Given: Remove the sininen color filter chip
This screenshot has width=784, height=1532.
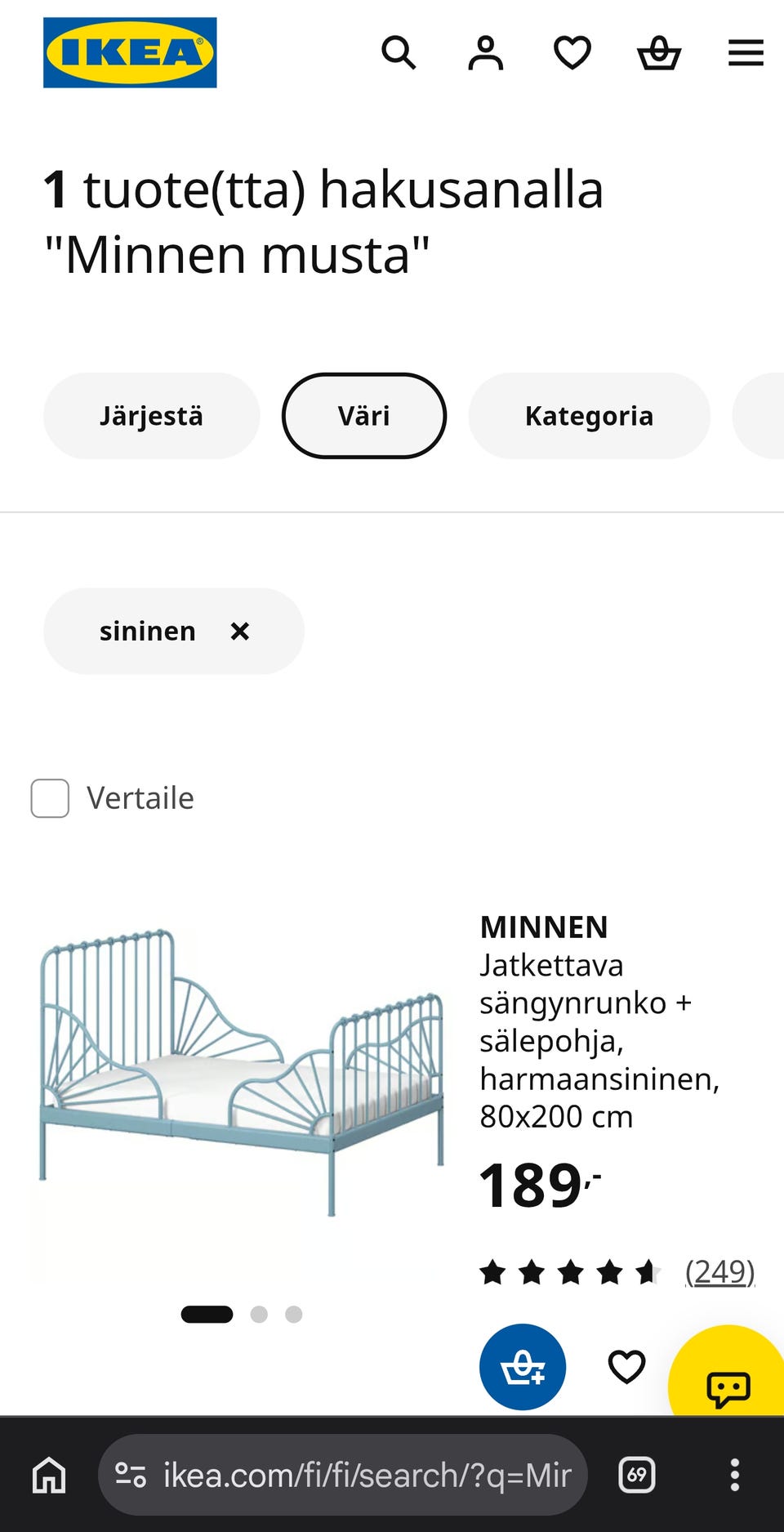Looking at the screenshot, I should point(239,631).
